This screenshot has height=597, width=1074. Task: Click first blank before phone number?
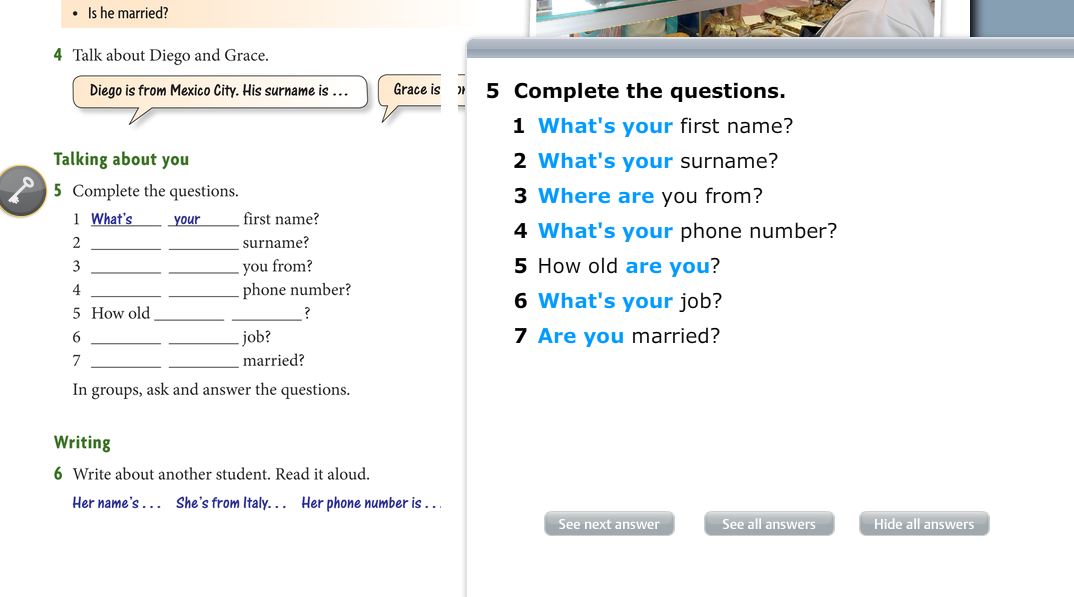(126, 290)
